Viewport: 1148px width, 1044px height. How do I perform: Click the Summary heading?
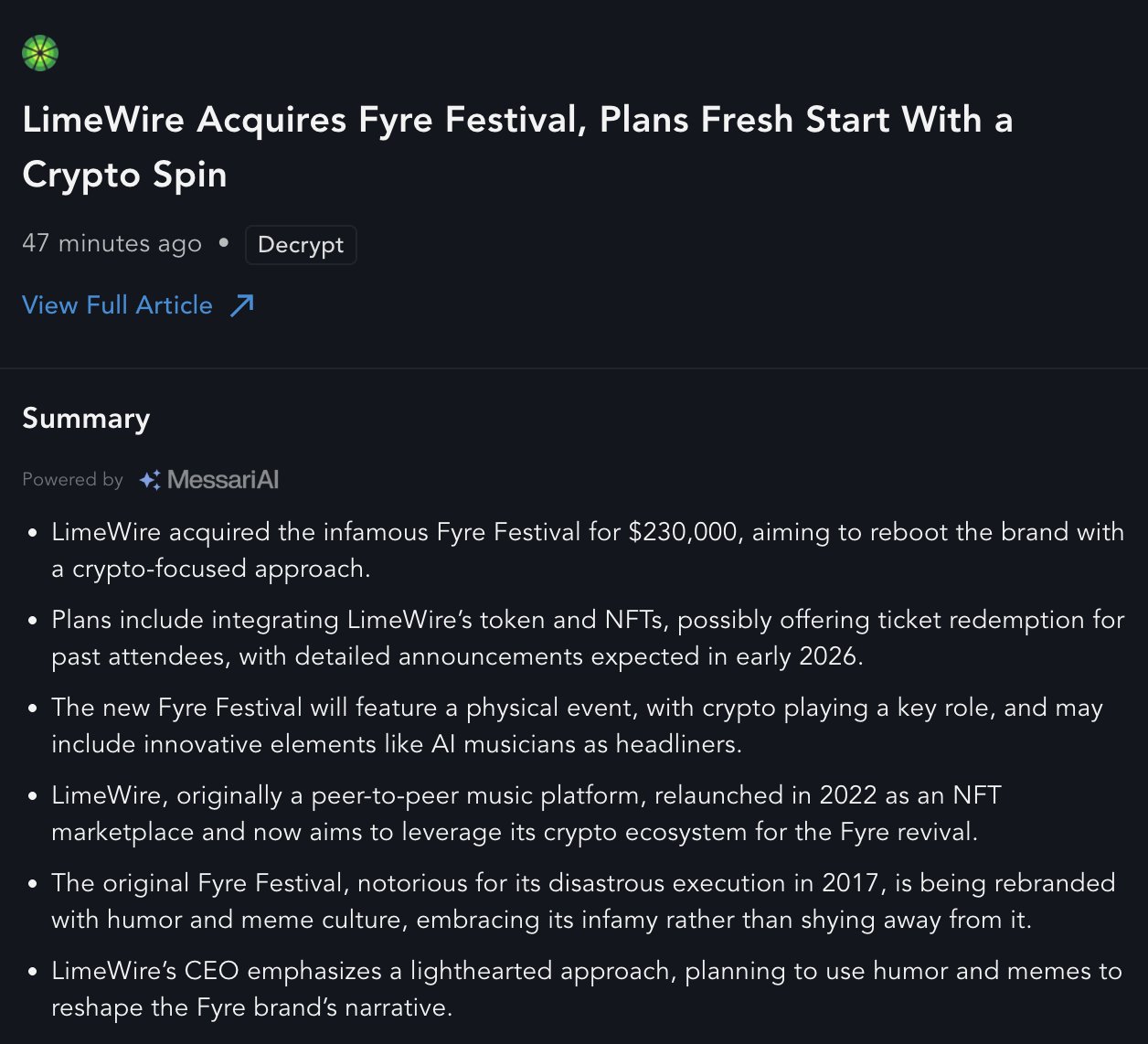coord(86,418)
